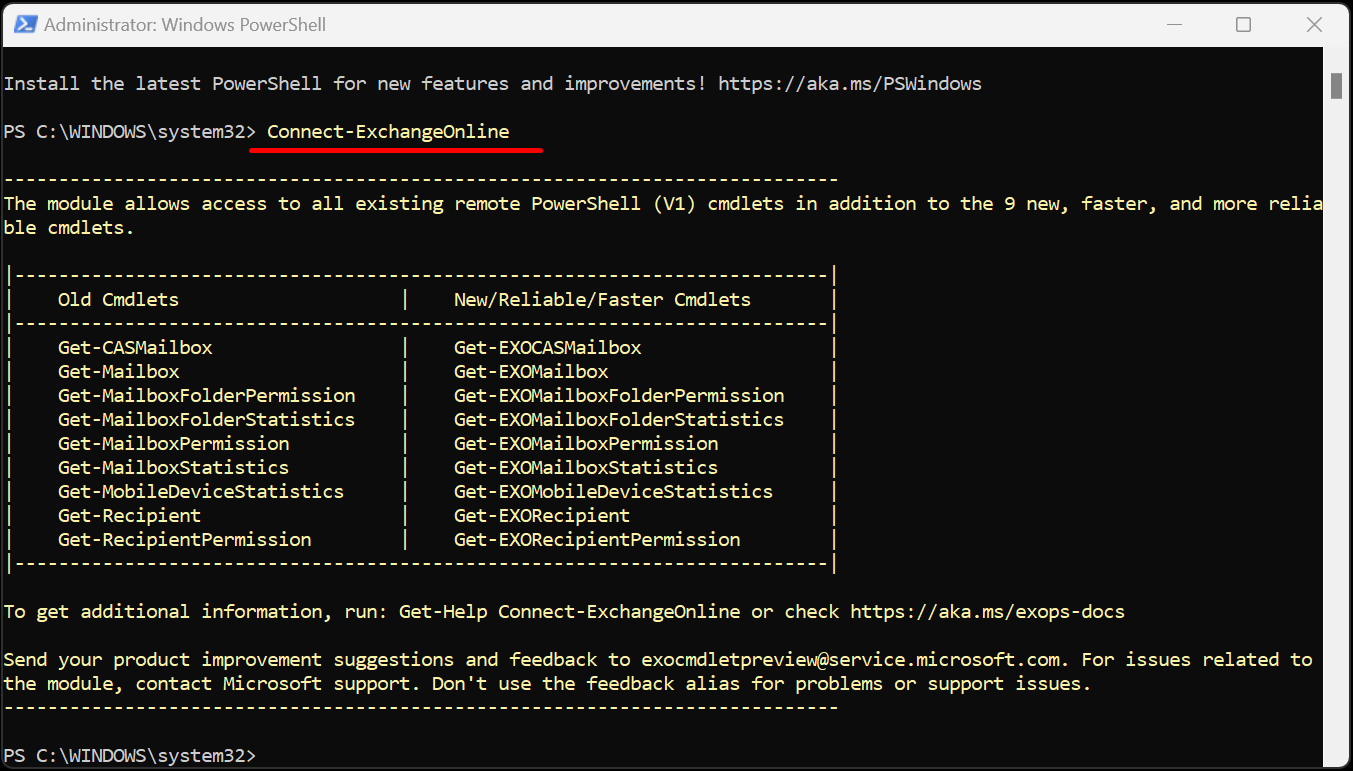1353x771 pixels.
Task: Click the Get-RecipientPermission entry
Action: click(x=185, y=540)
